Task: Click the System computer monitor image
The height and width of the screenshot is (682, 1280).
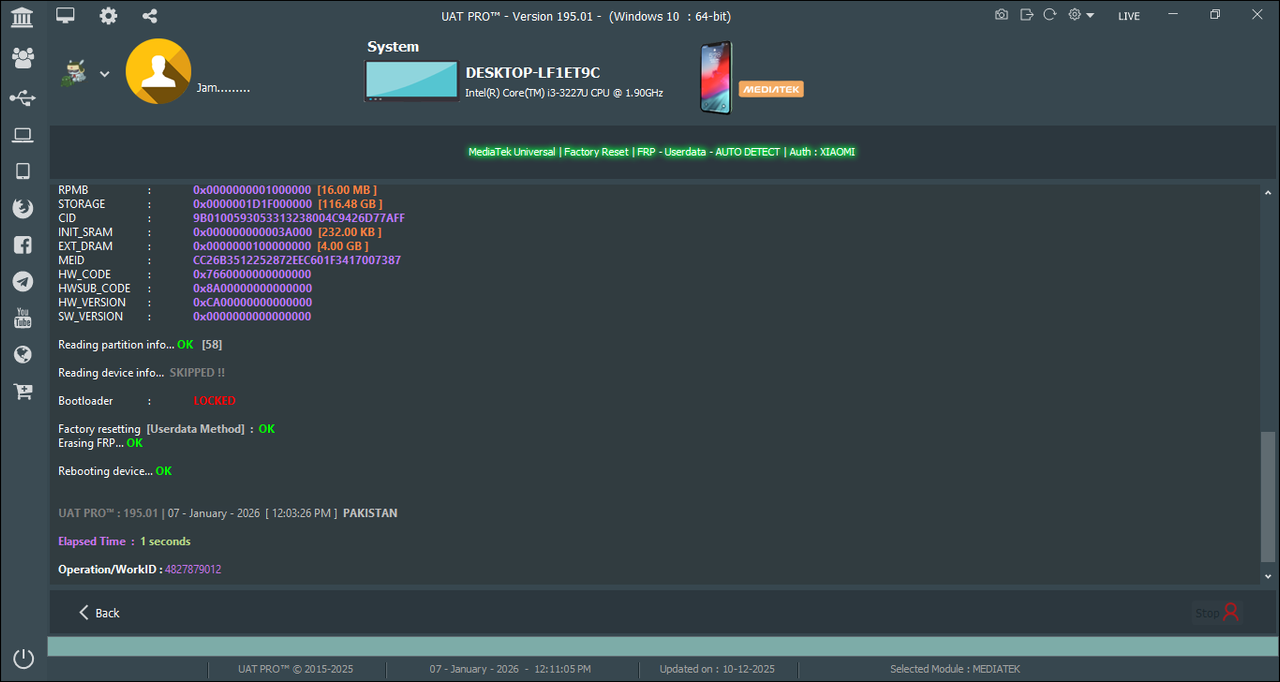Action: (x=410, y=81)
